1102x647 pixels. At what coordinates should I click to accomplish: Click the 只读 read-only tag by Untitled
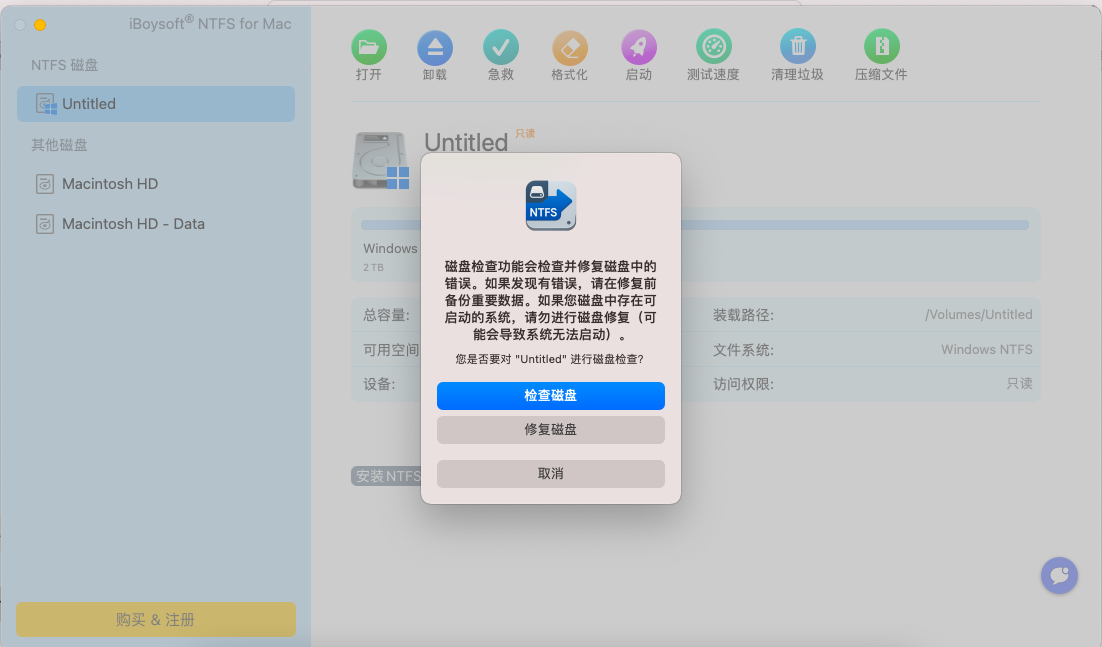[525, 133]
